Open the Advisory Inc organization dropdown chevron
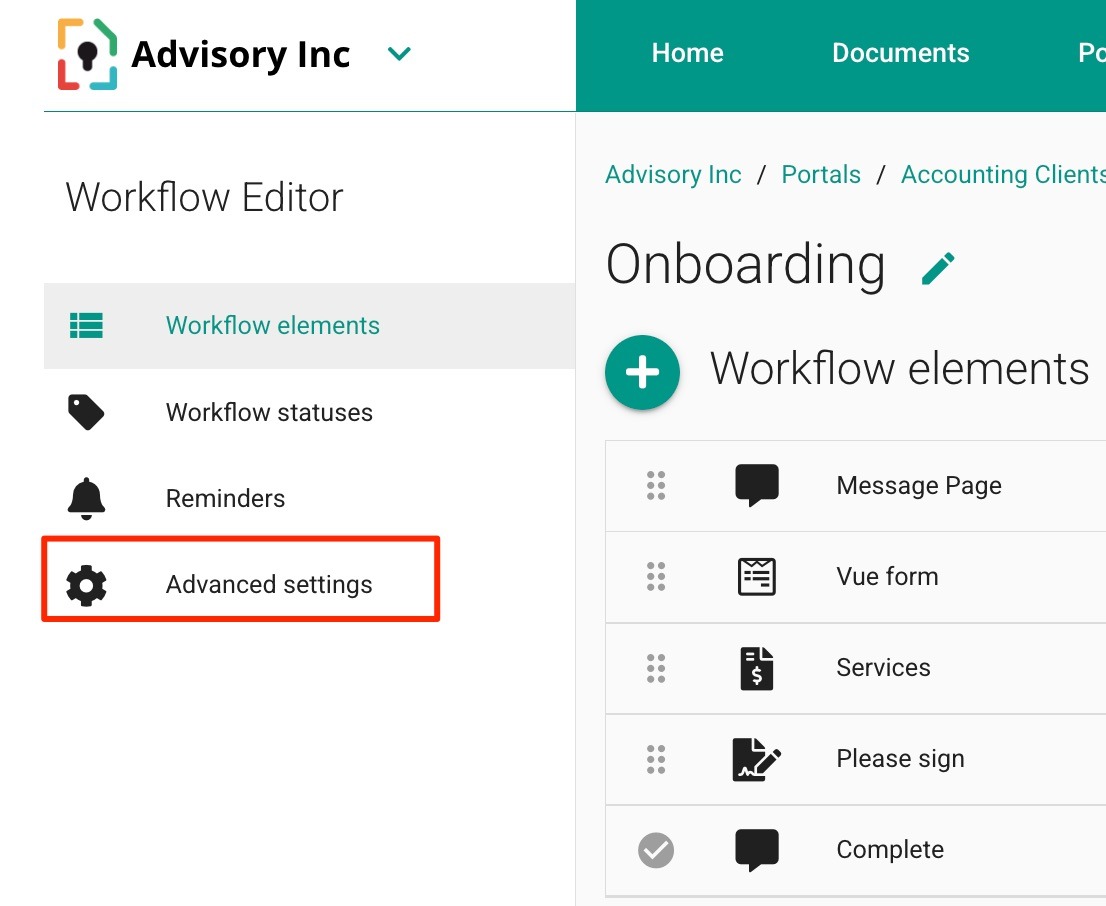1106x906 pixels. point(399,55)
